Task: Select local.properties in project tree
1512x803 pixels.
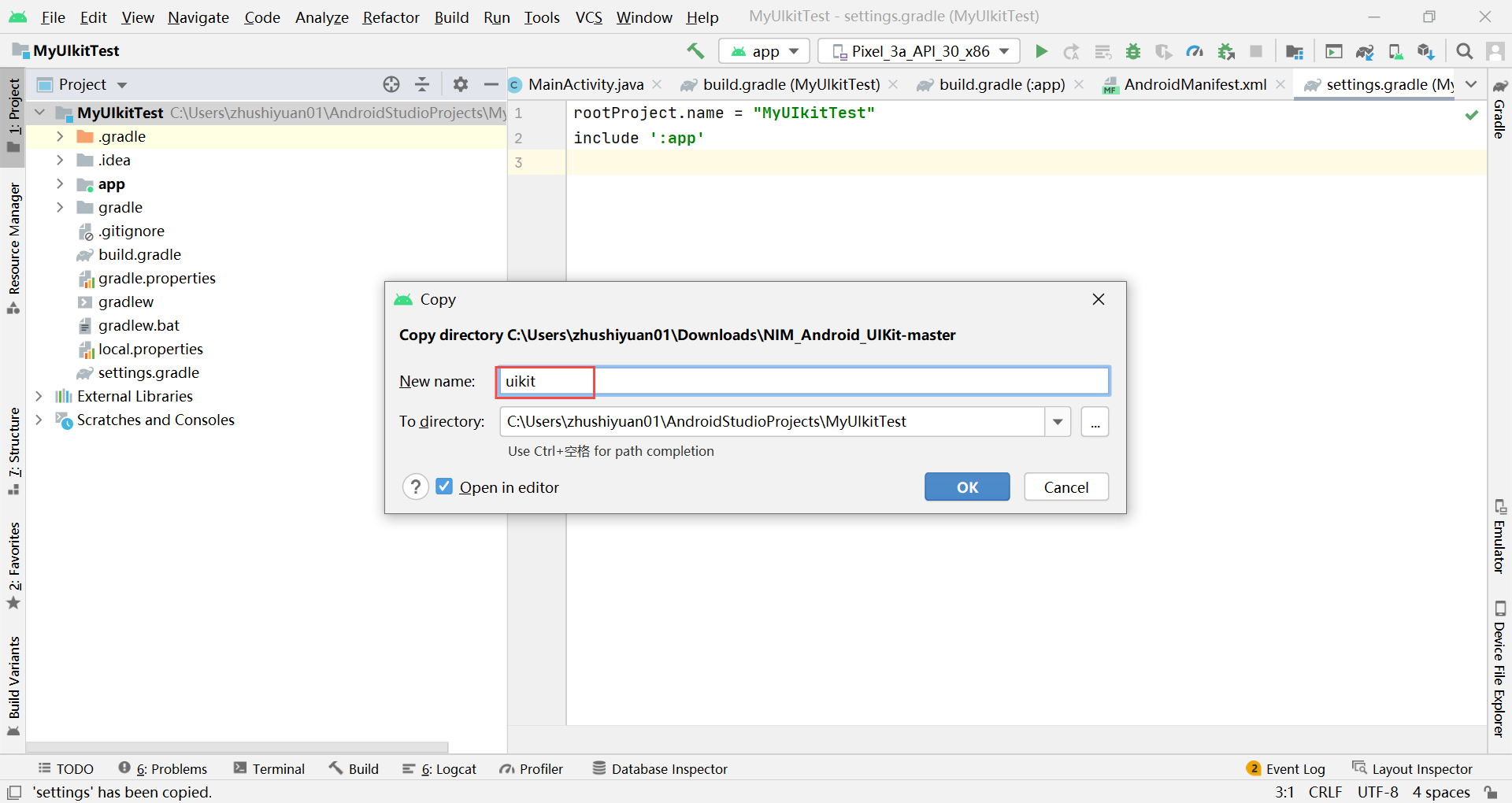Action: pos(150,349)
